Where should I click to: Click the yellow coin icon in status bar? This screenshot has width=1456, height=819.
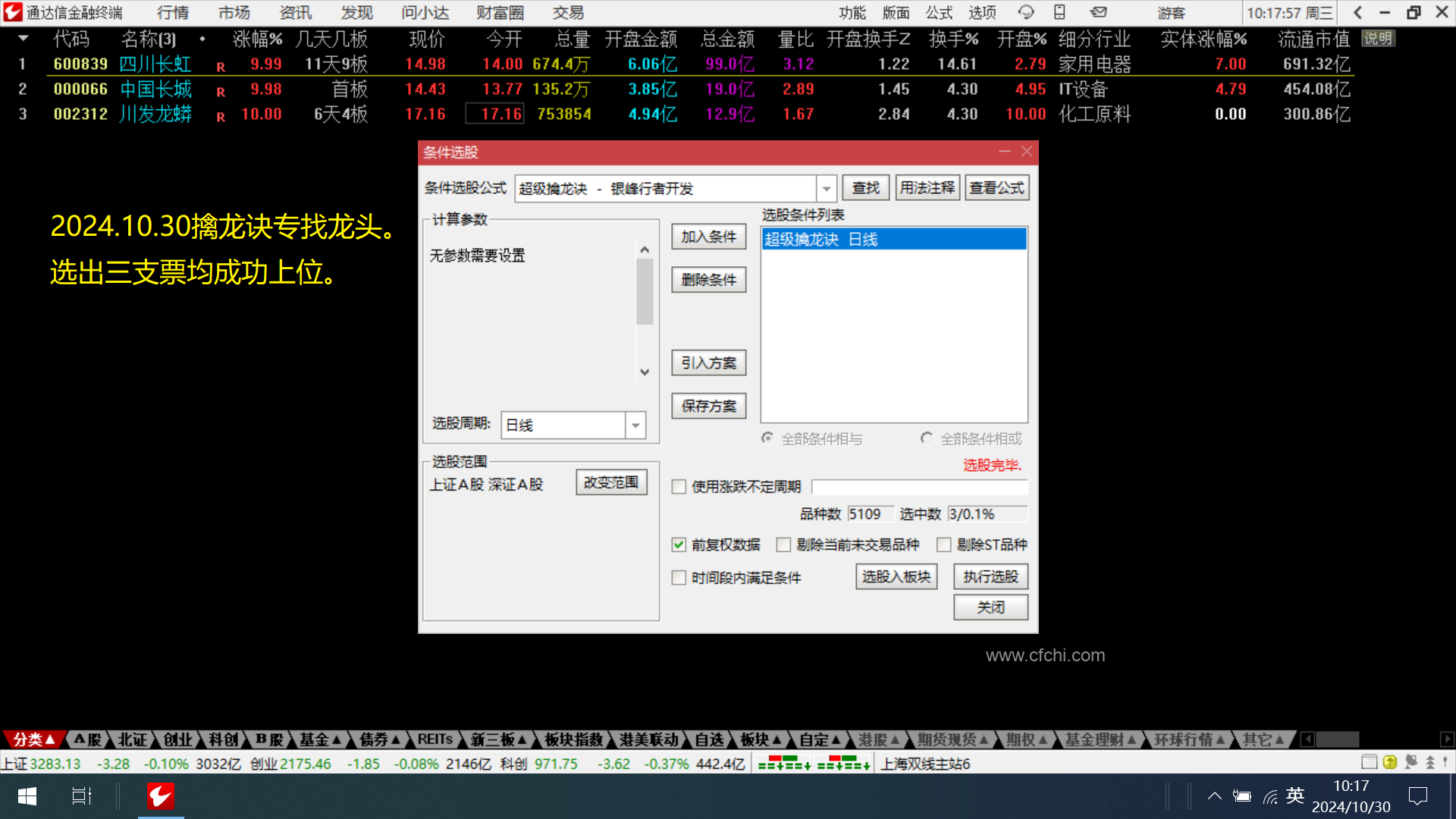click(x=1390, y=762)
